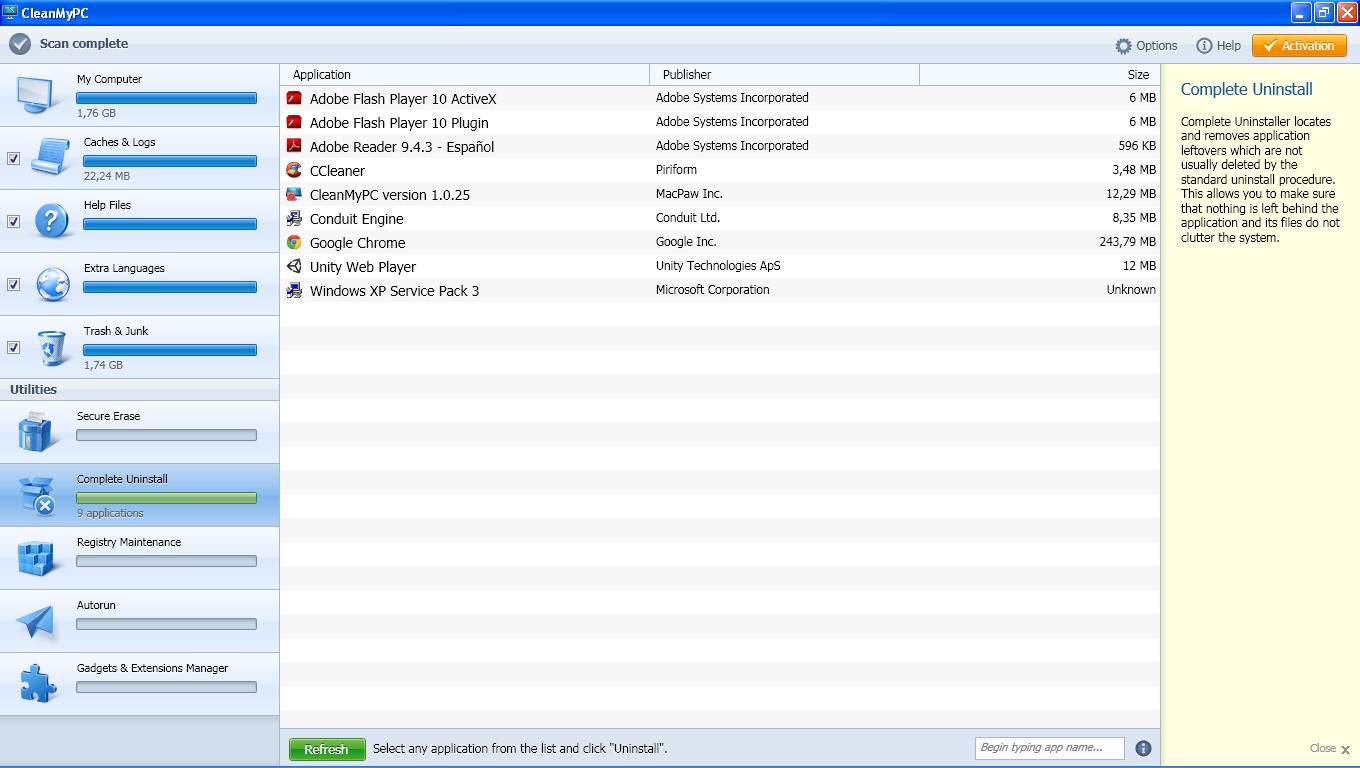
Task: Select the Google Chrome row
Action: coord(720,242)
